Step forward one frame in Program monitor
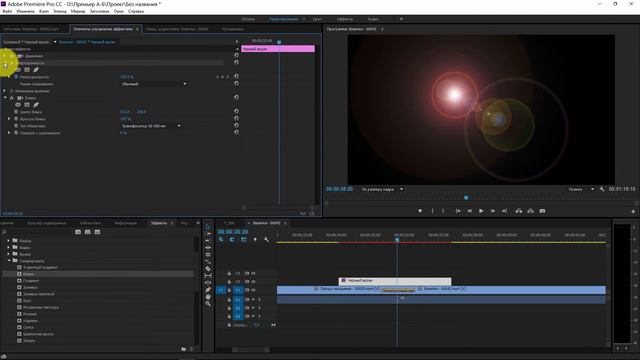 coord(493,211)
